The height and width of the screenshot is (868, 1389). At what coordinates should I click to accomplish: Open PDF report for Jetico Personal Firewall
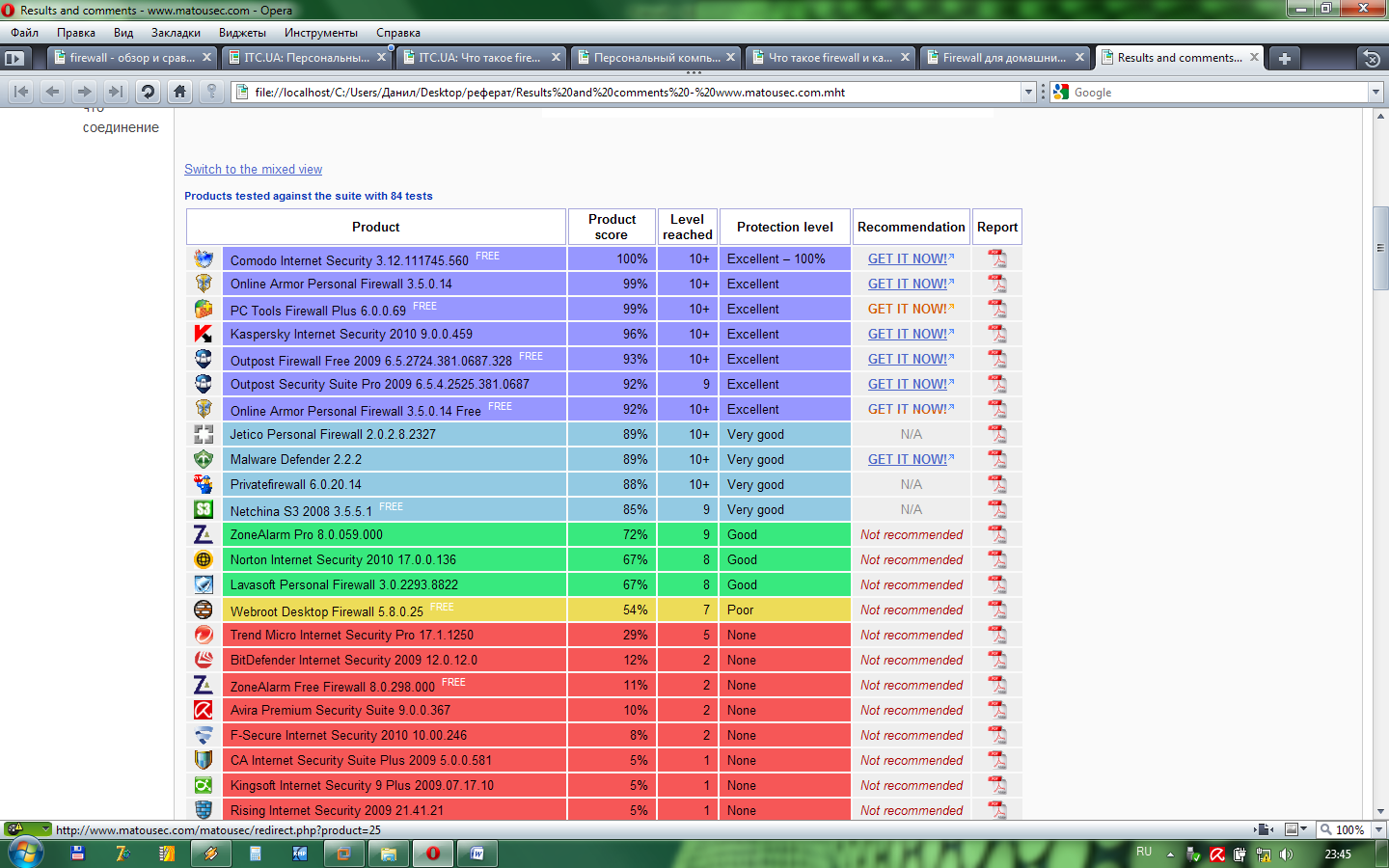click(996, 434)
